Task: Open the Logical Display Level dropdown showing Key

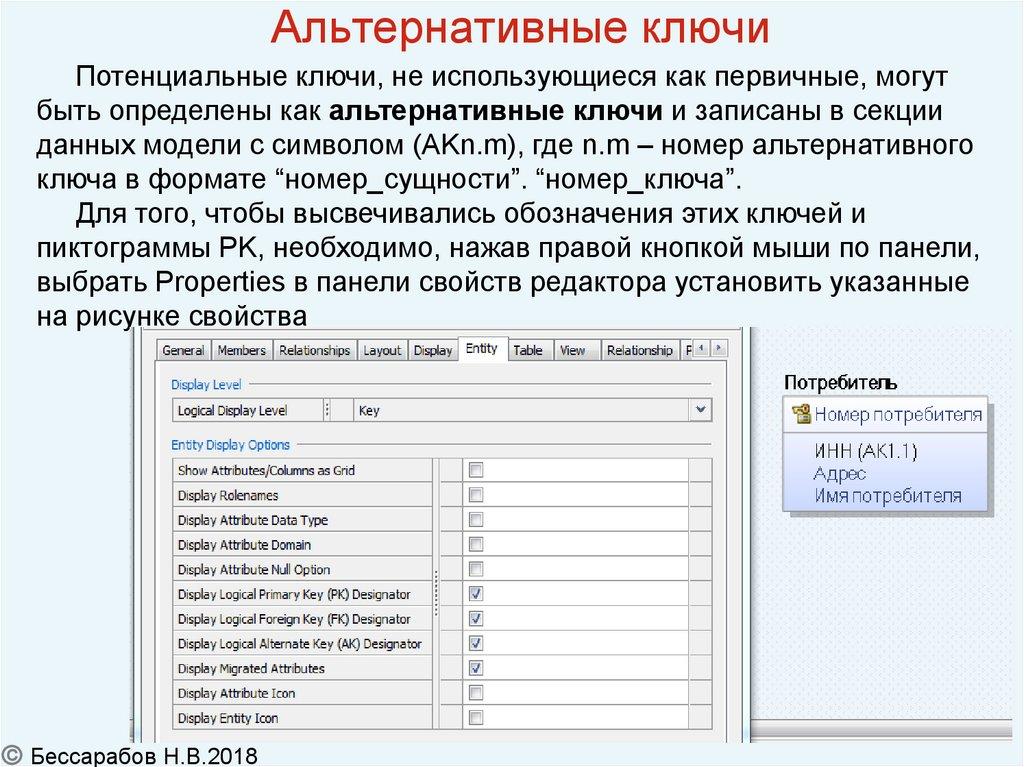Action: (701, 410)
